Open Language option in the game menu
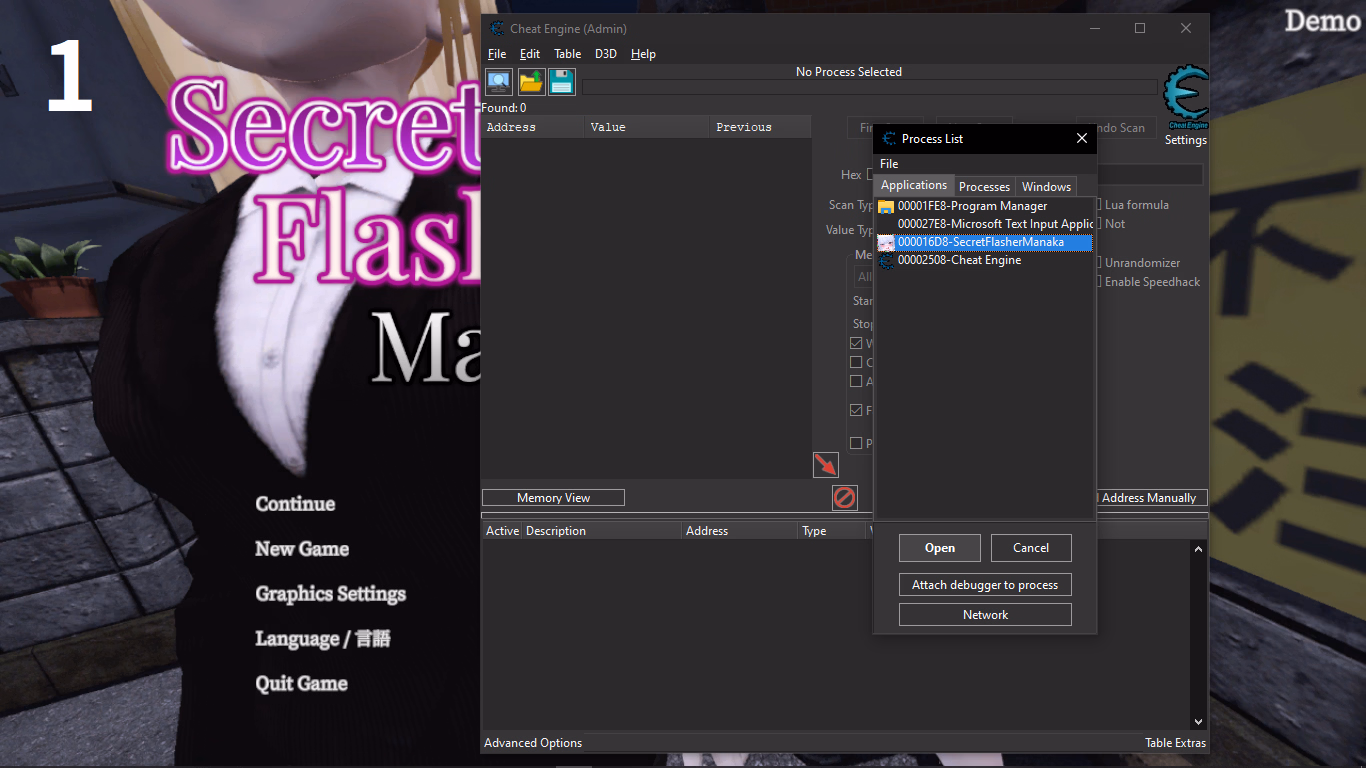1366x768 pixels. [x=323, y=639]
